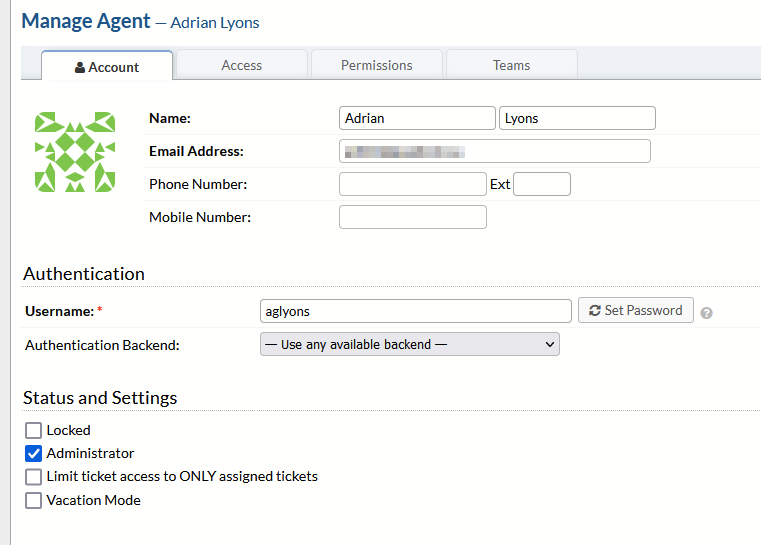761x545 pixels.
Task: Focus the Email Address input field
Action: click(495, 151)
